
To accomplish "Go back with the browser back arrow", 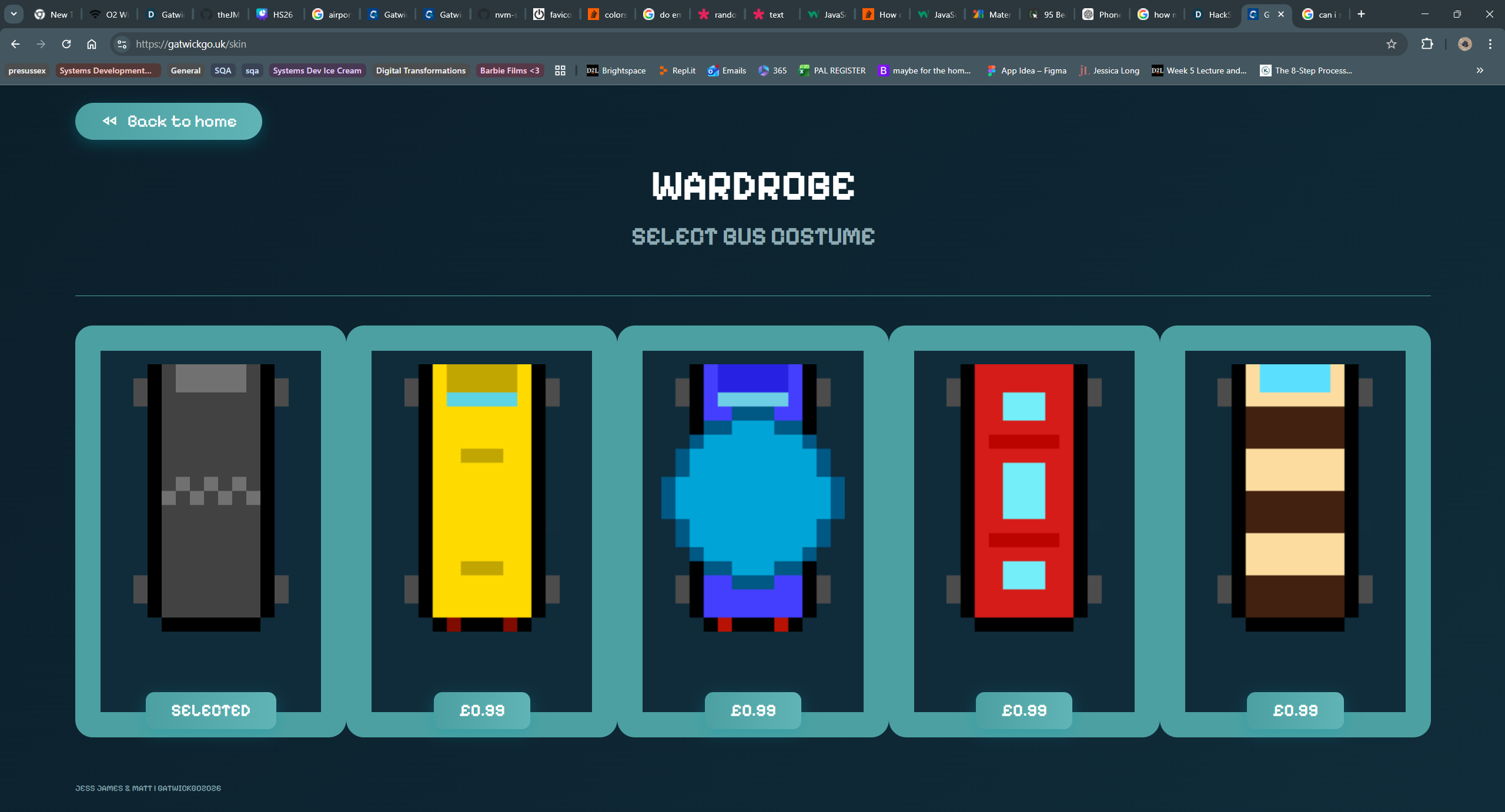I will click(x=15, y=44).
